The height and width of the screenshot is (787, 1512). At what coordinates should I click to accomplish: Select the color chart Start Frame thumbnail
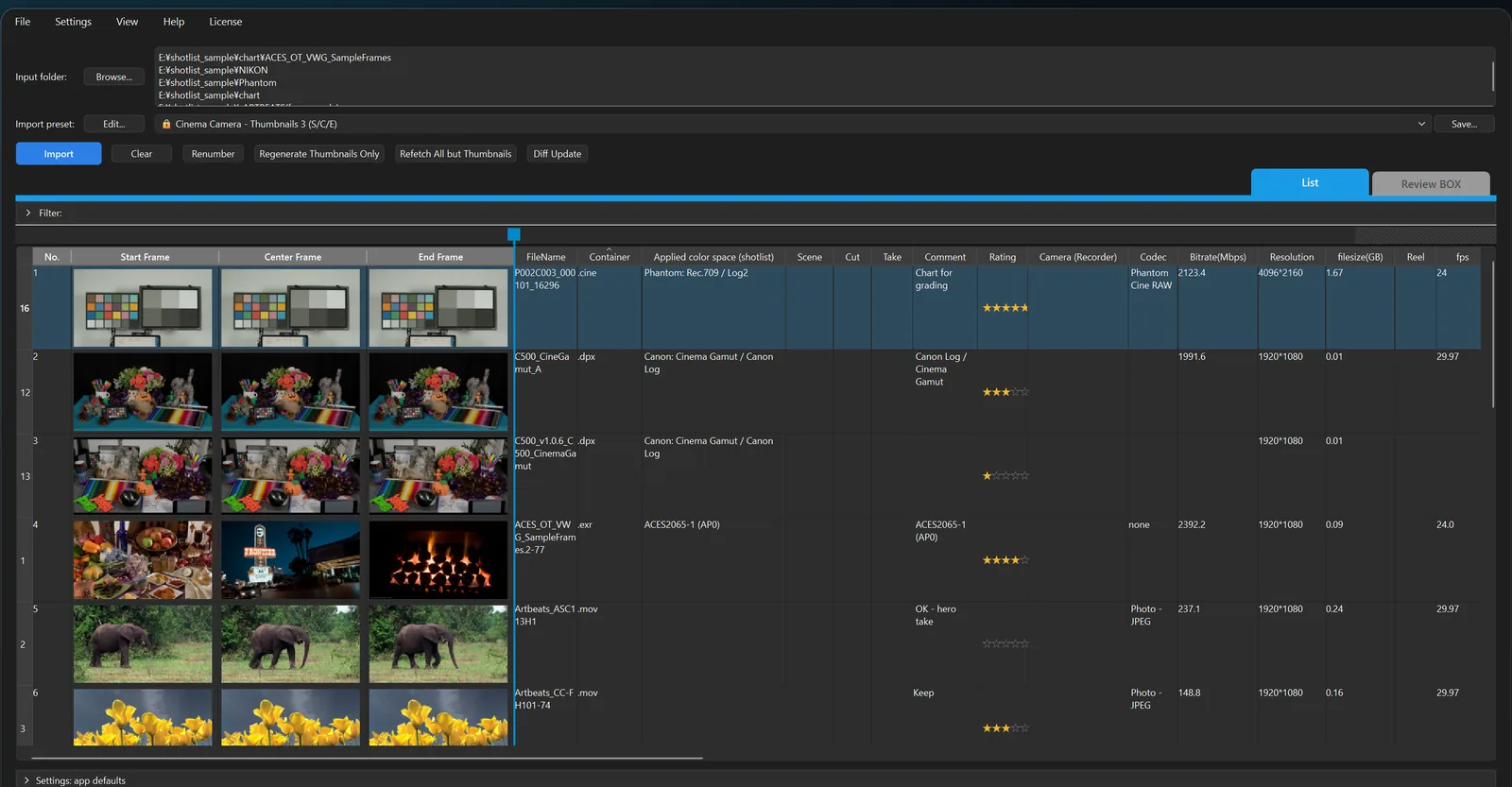click(143, 308)
